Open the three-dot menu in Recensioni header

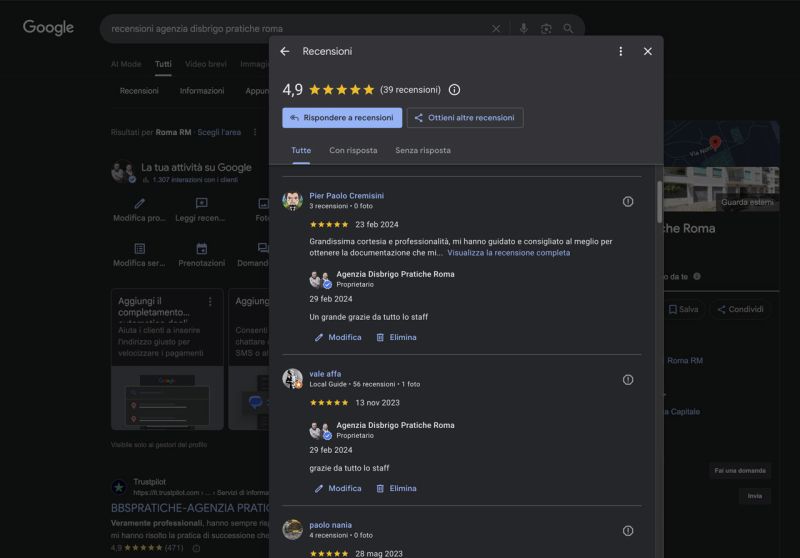pos(620,51)
